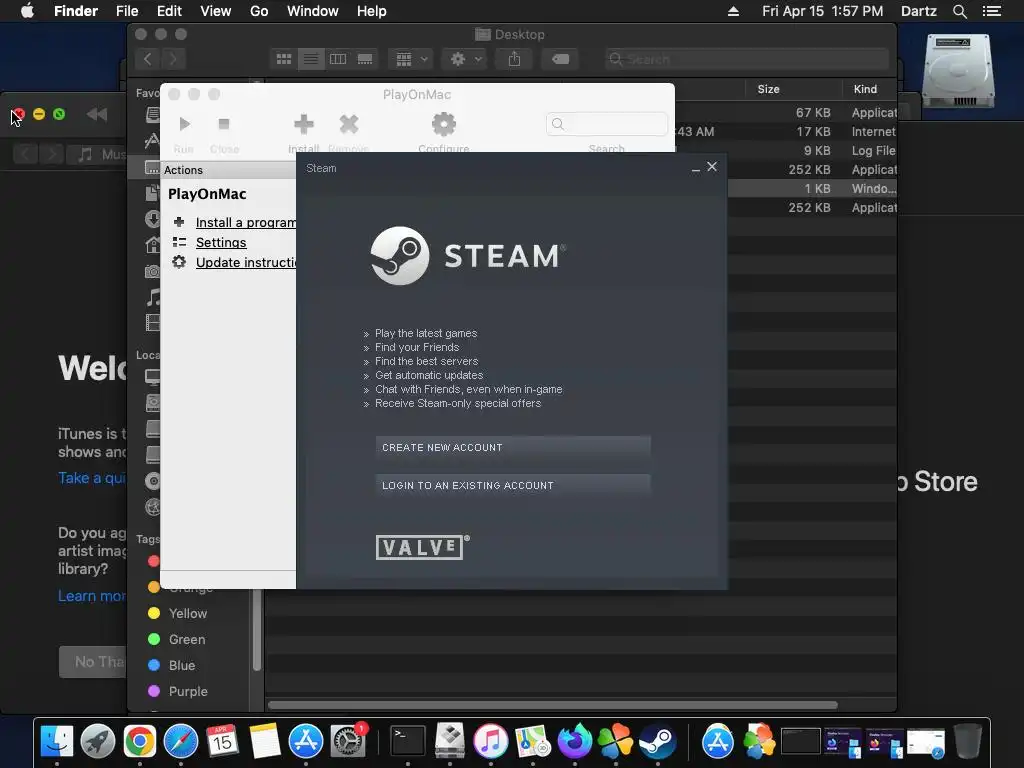Switch Finder to icon view
Viewport: 1024px width, 768px height.
284,59
